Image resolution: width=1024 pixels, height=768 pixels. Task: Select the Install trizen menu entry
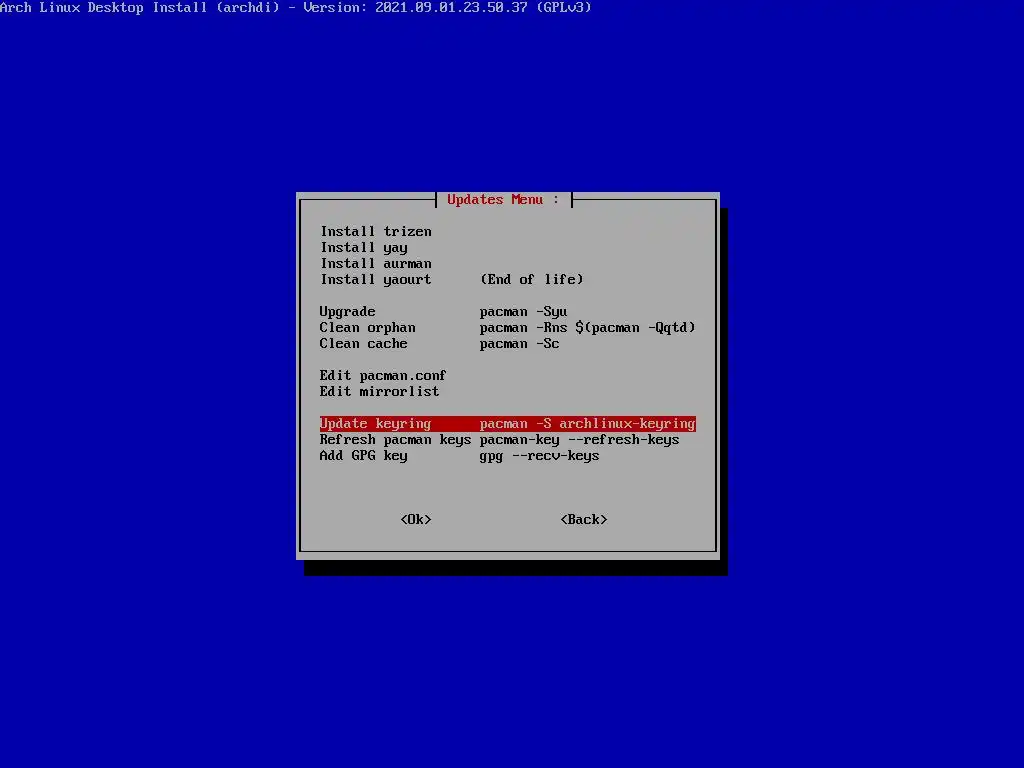[376, 231]
